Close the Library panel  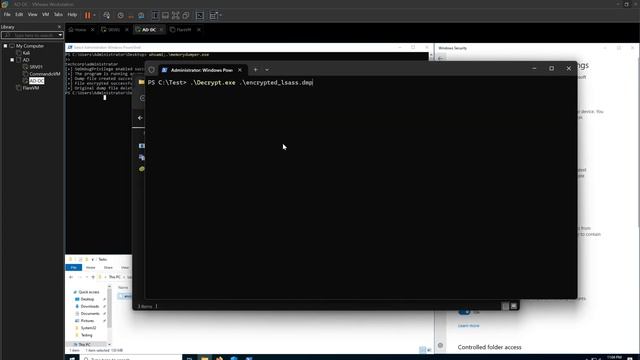click(60, 27)
